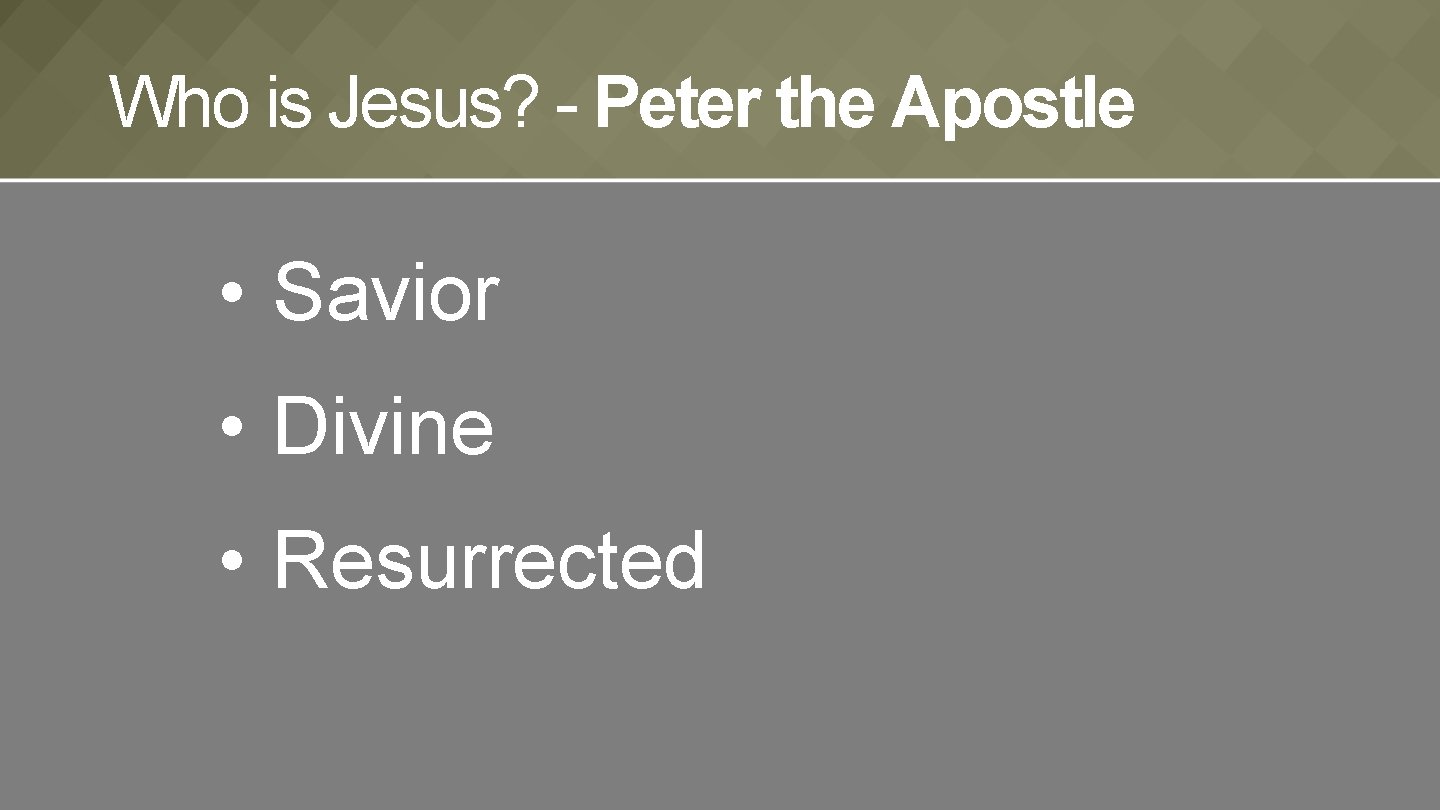Click the bullet dot before Resurrected
1440x810 pixels.
click(232, 562)
